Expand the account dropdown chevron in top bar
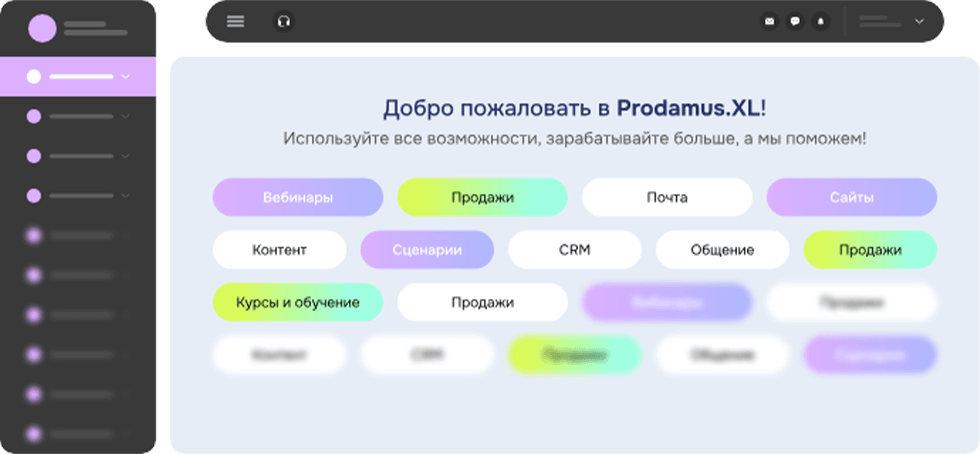Screen dimensions: 980x454 (x=919, y=21)
